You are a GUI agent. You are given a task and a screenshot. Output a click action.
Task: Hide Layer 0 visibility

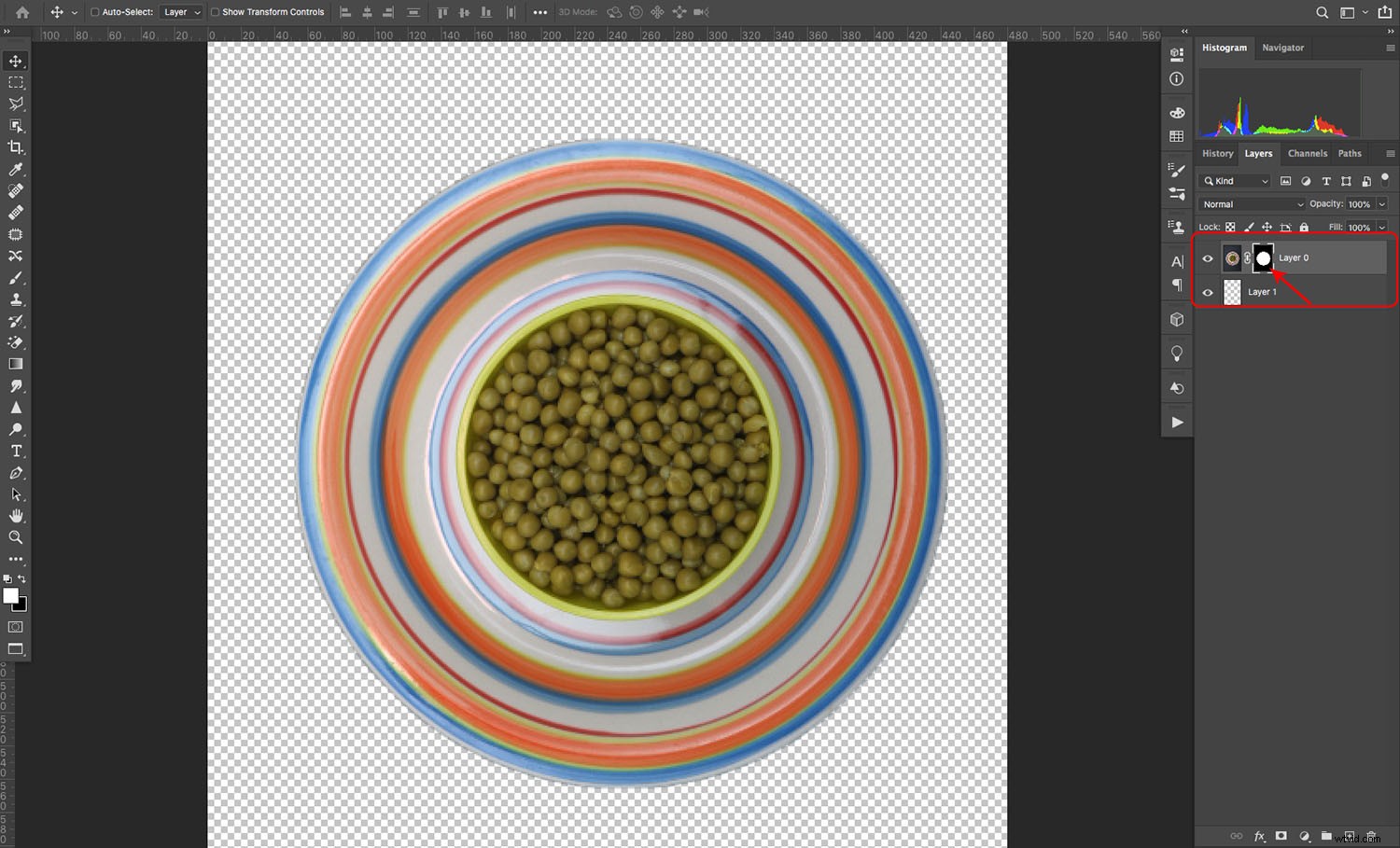point(1208,258)
